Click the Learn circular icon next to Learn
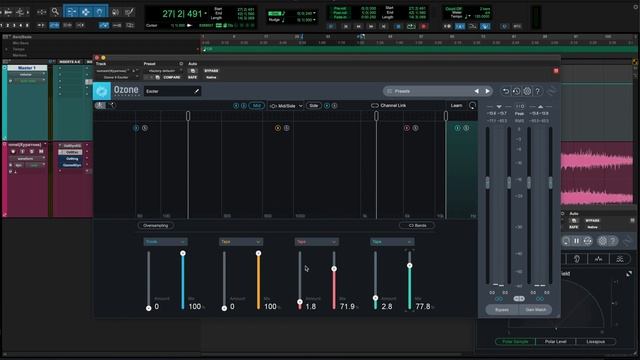Screen dimensions: 640x360 [x=472, y=105]
